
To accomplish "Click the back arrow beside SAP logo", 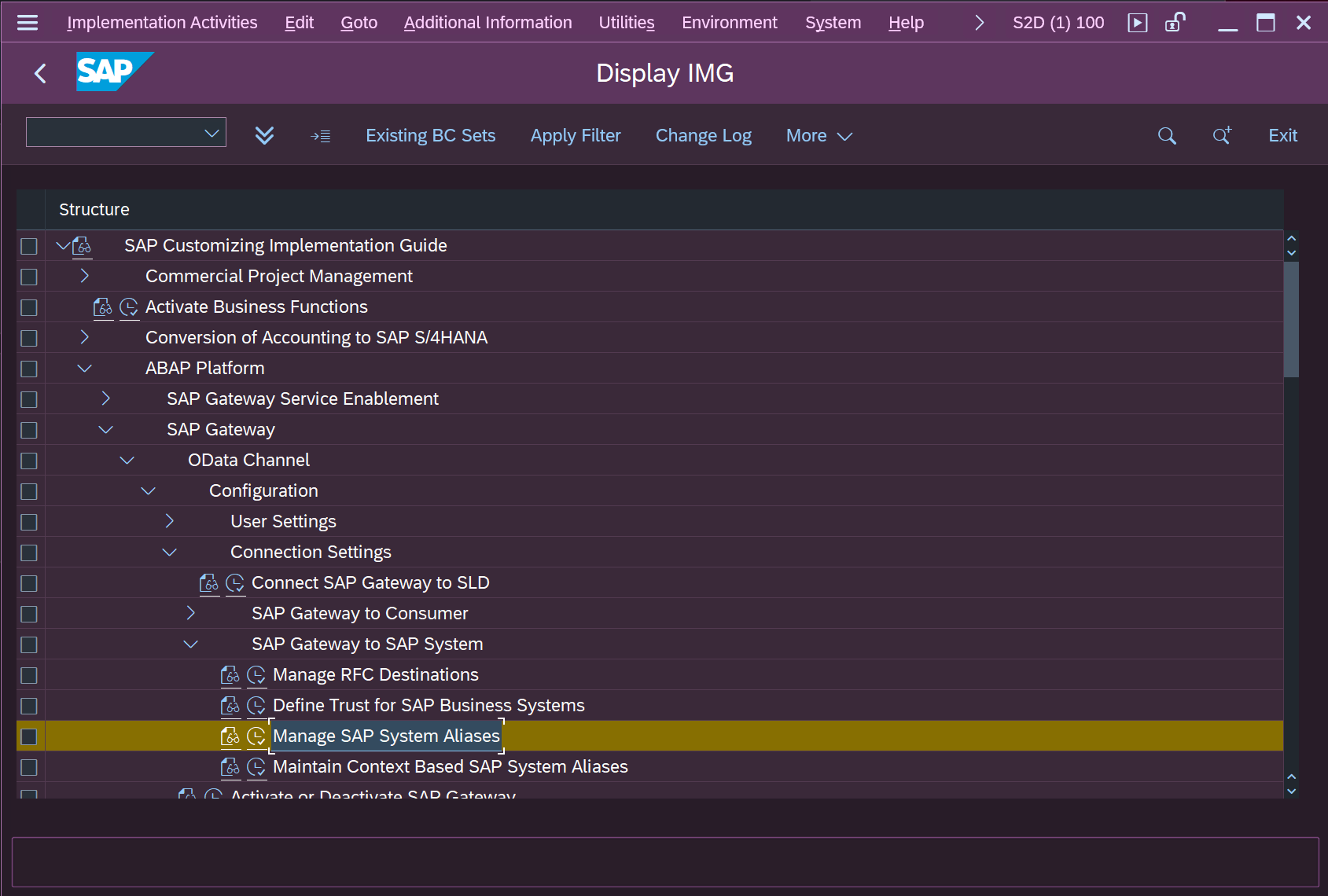I will click(41, 73).
